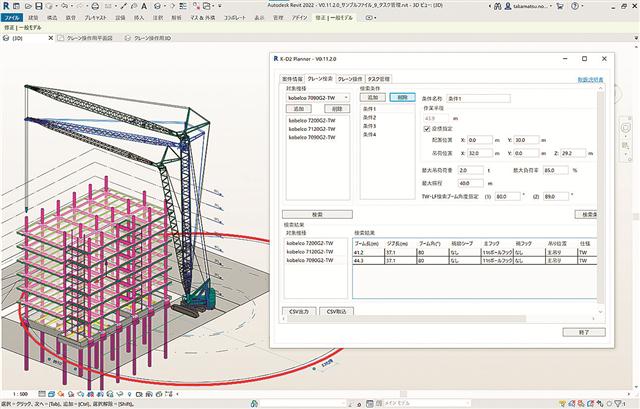Click the Open folder icon in quick access toolbar
The height and width of the screenshot is (409, 640).
click(28, 7)
